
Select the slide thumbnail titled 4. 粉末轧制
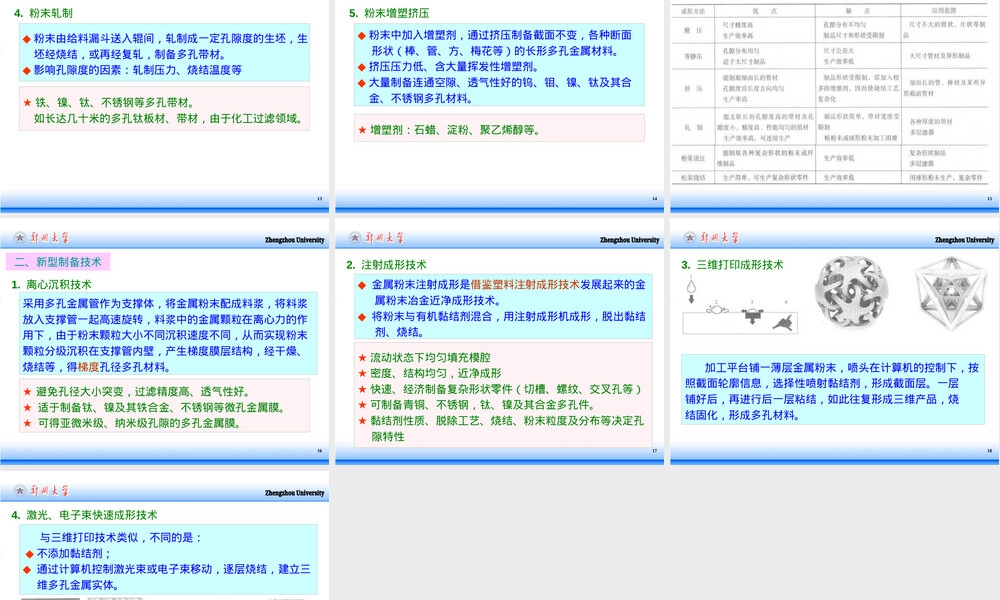(x=165, y=106)
